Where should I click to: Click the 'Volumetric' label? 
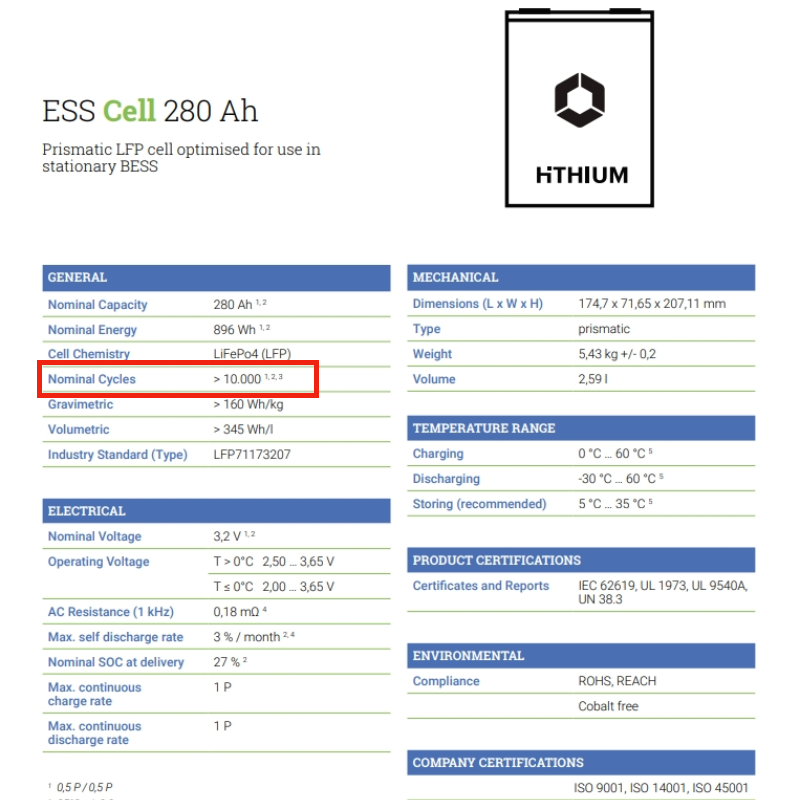coord(79,429)
